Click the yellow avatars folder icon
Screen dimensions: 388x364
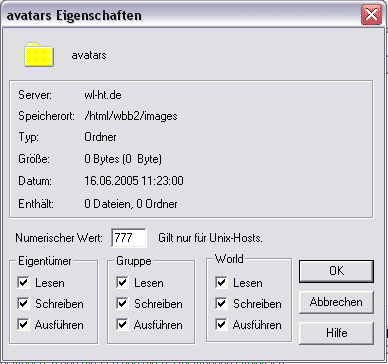click(x=39, y=55)
